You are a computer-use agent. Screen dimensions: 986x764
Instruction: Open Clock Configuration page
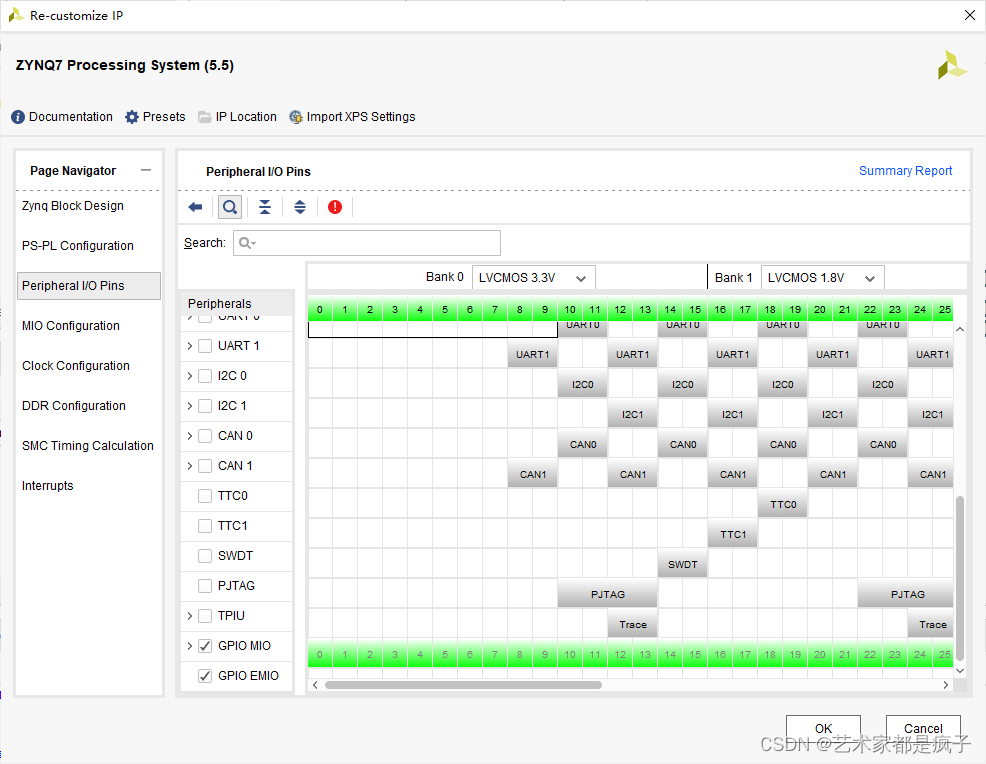point(76,366)
